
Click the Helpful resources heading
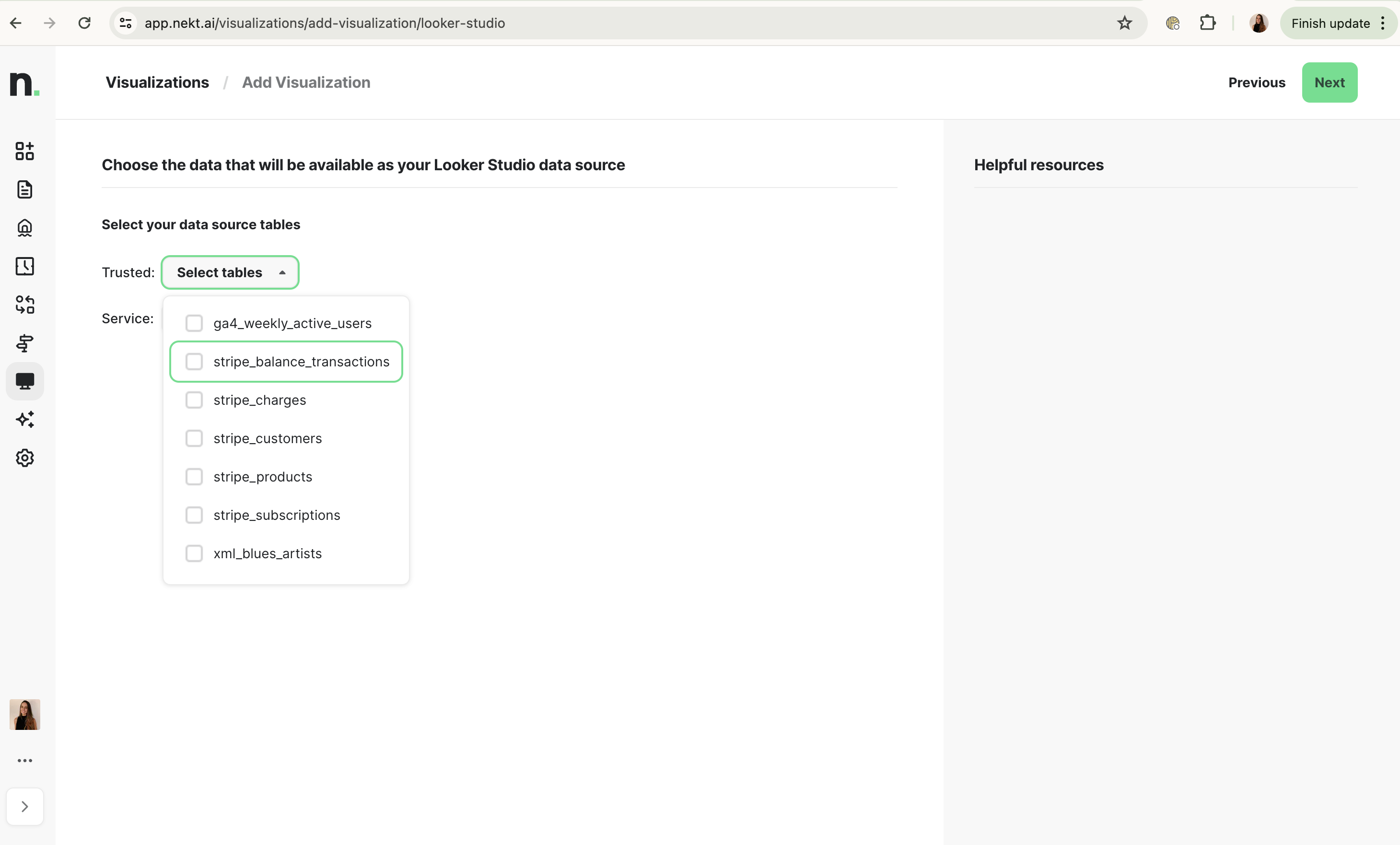click(x=1038, y=165)
